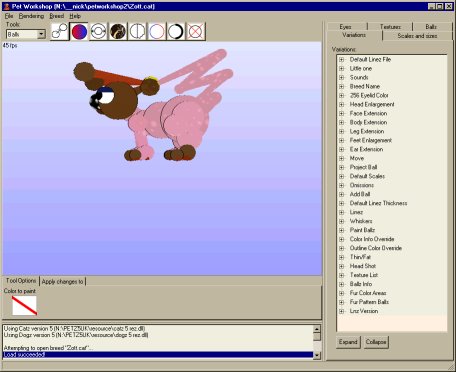Select the thick black outline circle tool
The image size is (456, 372).
[176, 32]
